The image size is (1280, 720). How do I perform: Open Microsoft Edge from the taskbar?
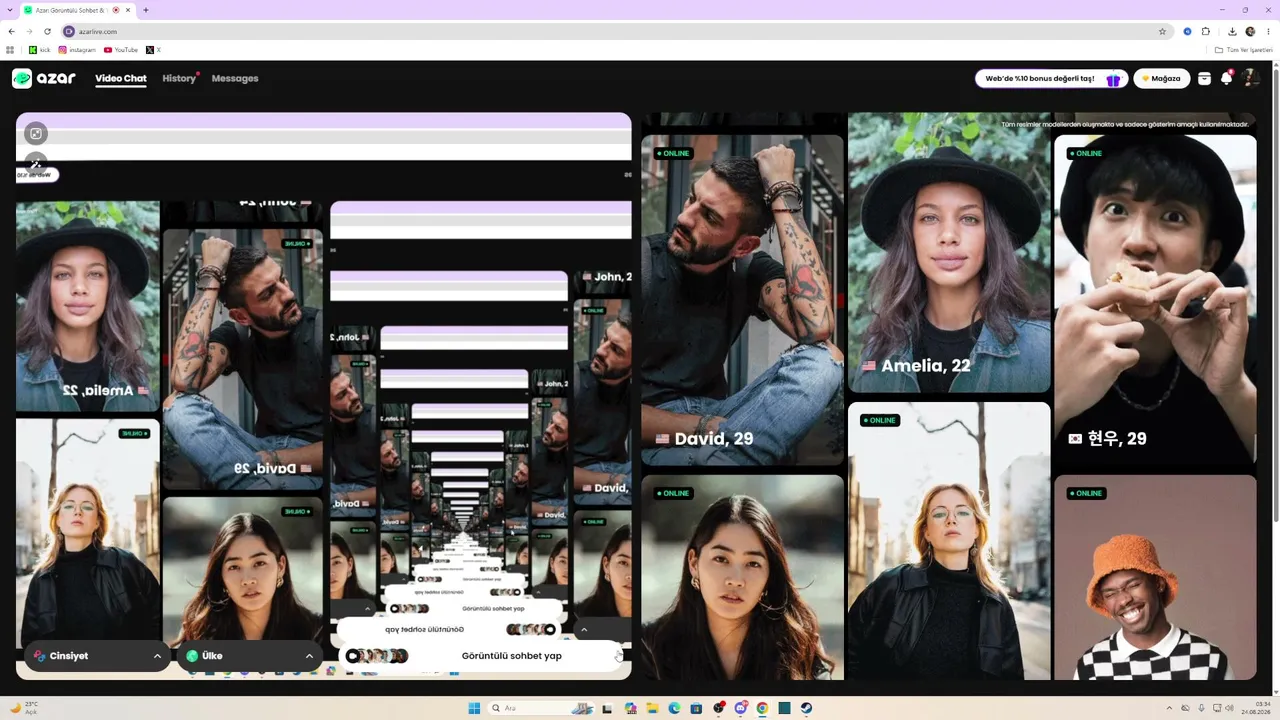674,708
